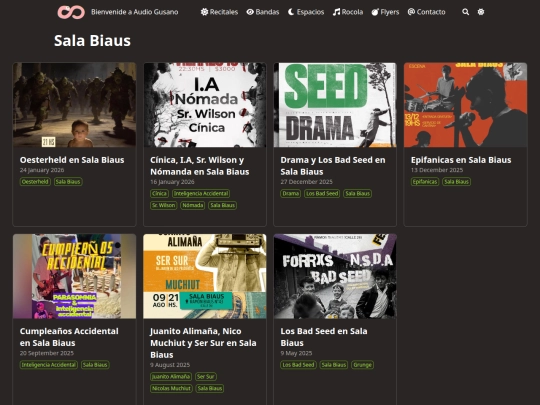Select the Sala Biaus tag under Oesterheld
This screenshot has height=405, width=540.
click(x=68, y=181)
